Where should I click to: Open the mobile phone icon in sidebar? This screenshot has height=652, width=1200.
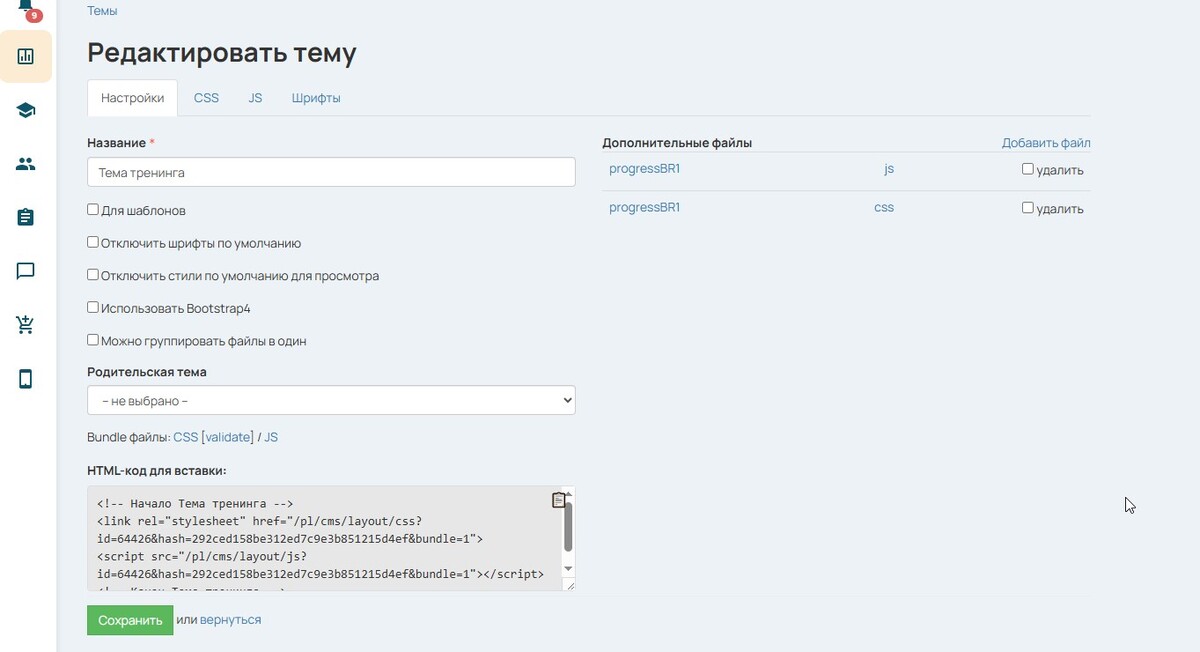click(x=26, y=379)
